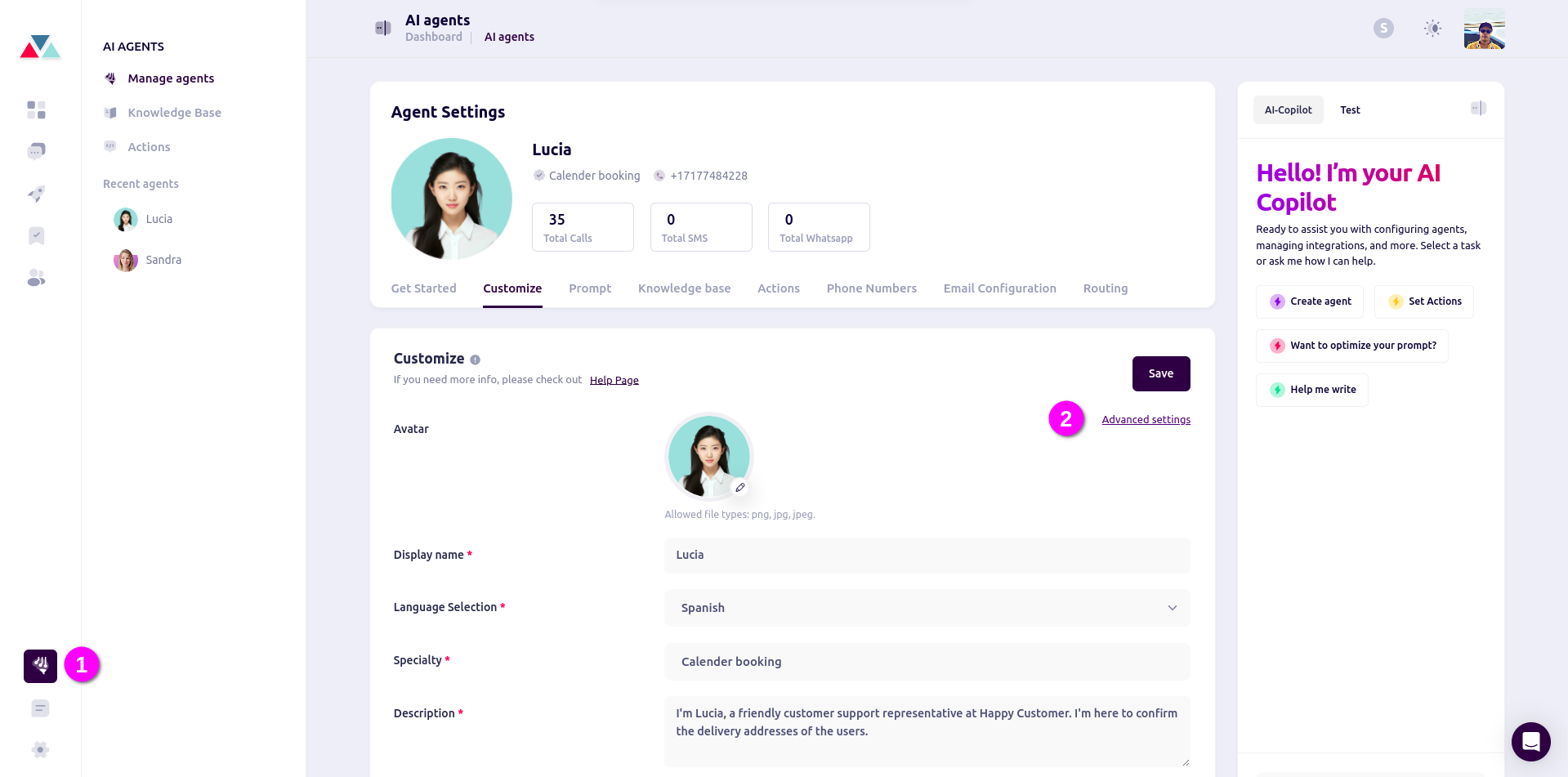Open the rocket campaigns sidebar icon
This screenshot has height=777, width=1568.
tap(36, 194)
